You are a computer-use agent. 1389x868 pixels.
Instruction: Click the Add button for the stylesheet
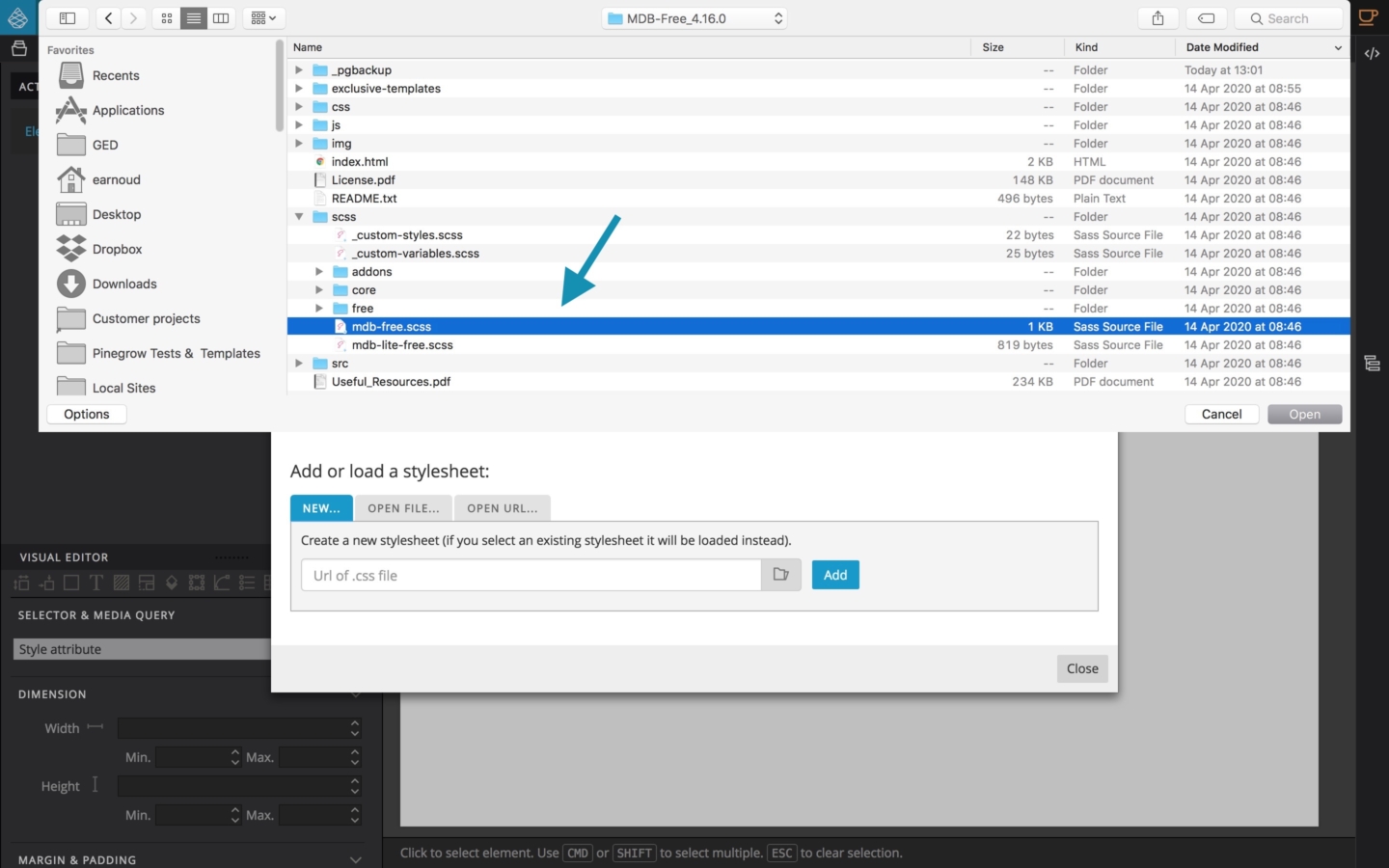pos(835,575)
